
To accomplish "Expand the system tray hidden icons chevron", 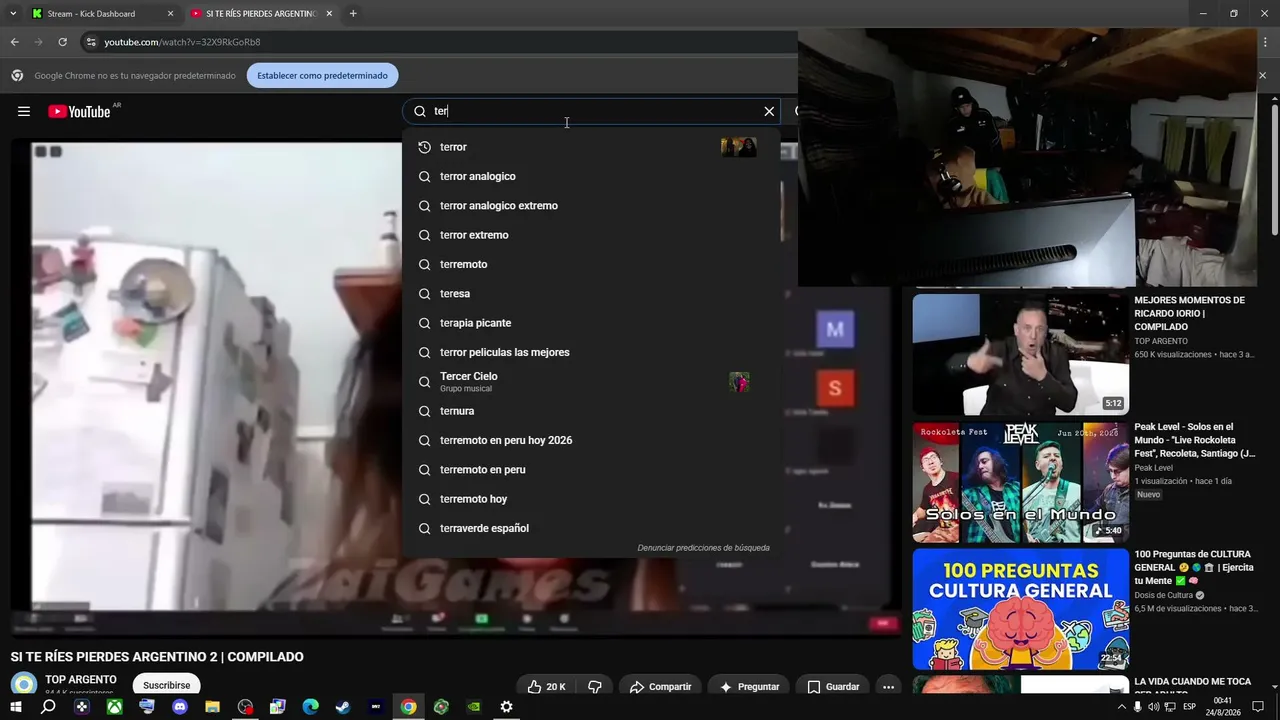I will click(1121, 707).
